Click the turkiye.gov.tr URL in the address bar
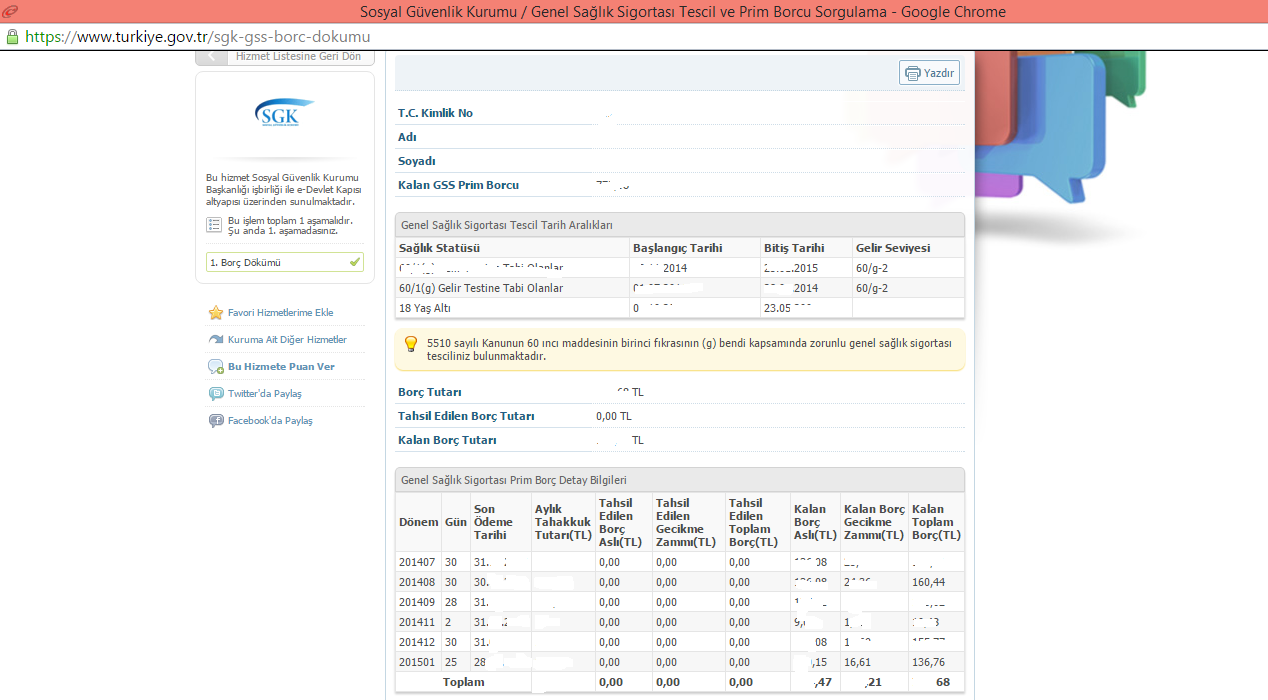Screen dimensions: 1268x700 tap(198, 37)
